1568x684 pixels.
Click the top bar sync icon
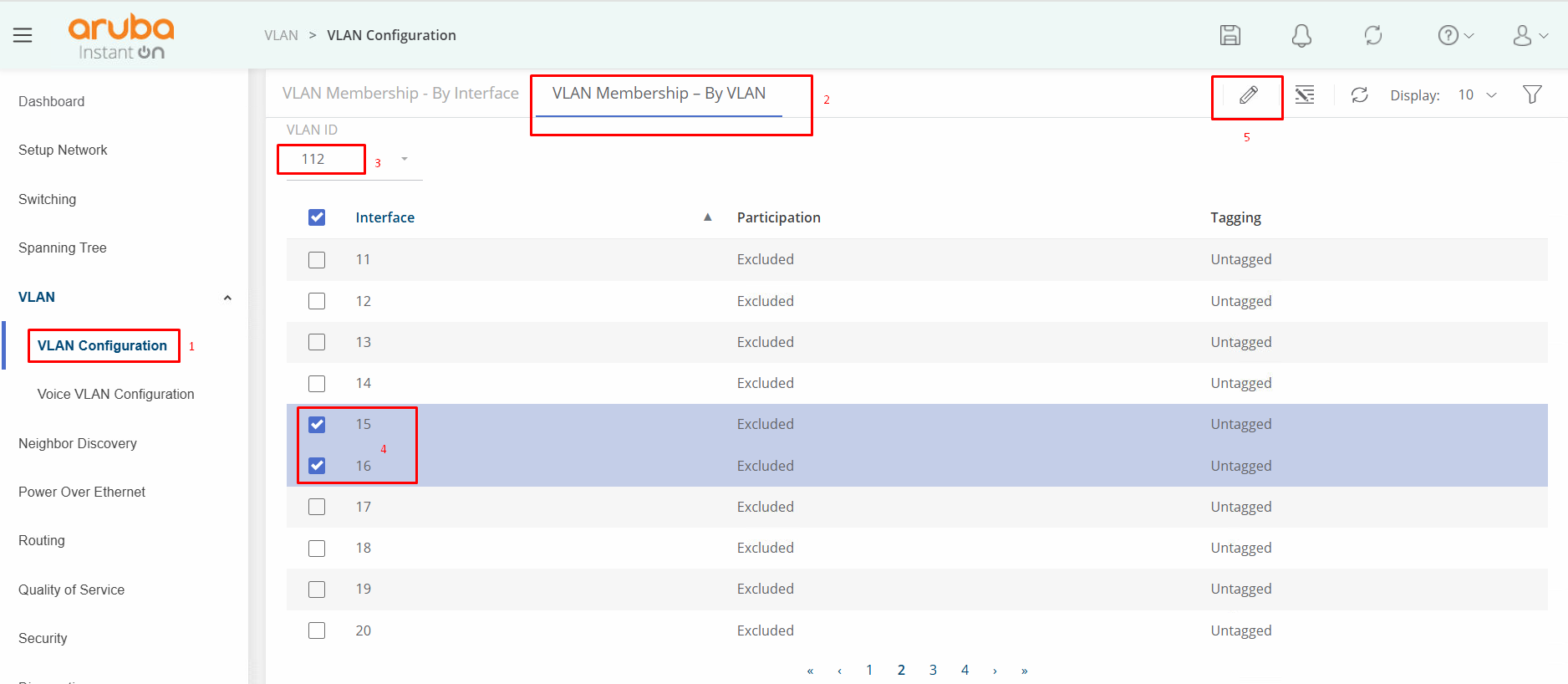click(1372, 35)
